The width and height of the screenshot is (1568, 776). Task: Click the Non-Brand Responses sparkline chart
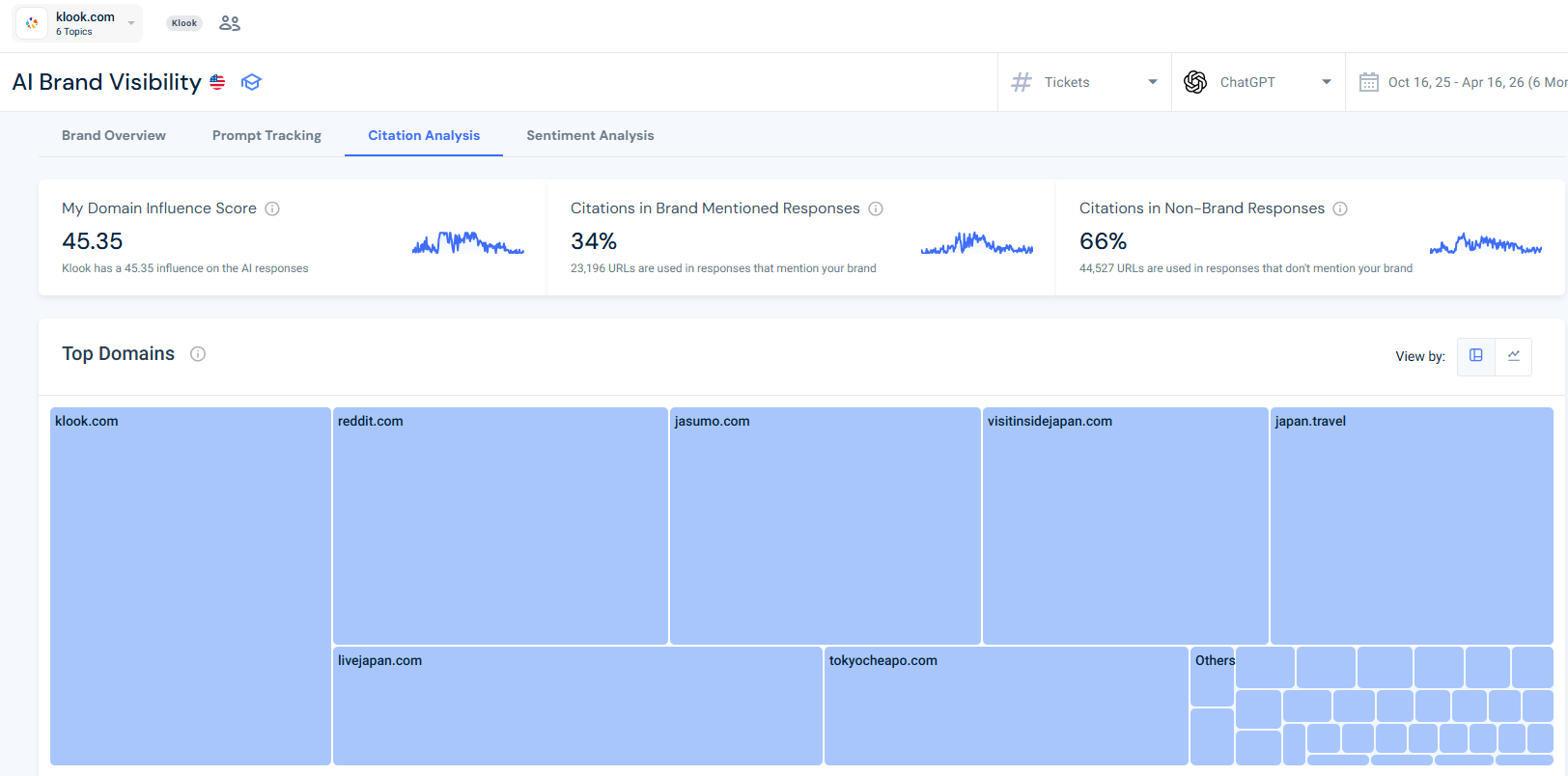point(1486,242)
